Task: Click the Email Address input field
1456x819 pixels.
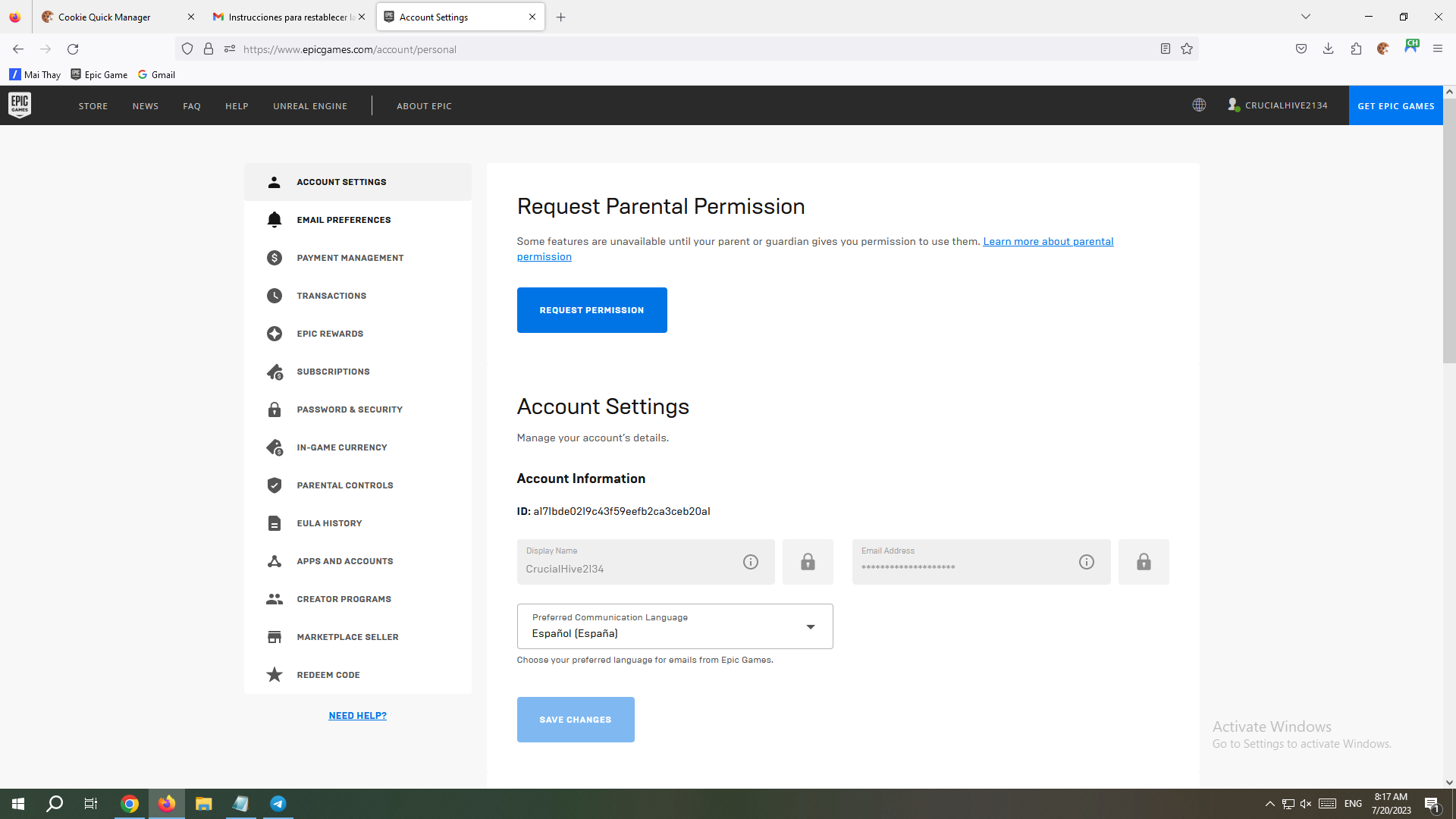Action: [981, 562]
